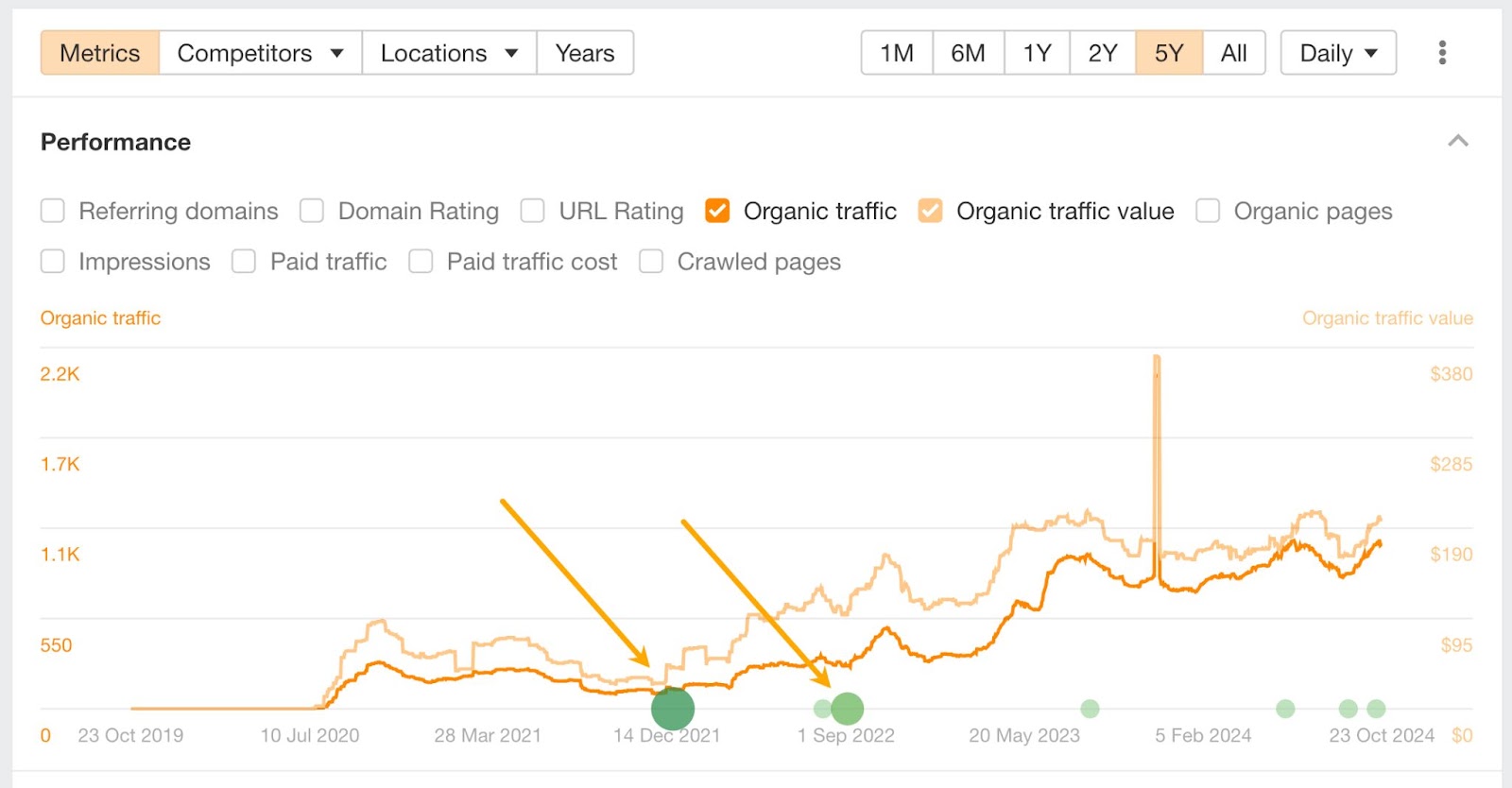The image size is (1512, 788).
Task: Open the Competitors dropdown
Action: (258, 53)
